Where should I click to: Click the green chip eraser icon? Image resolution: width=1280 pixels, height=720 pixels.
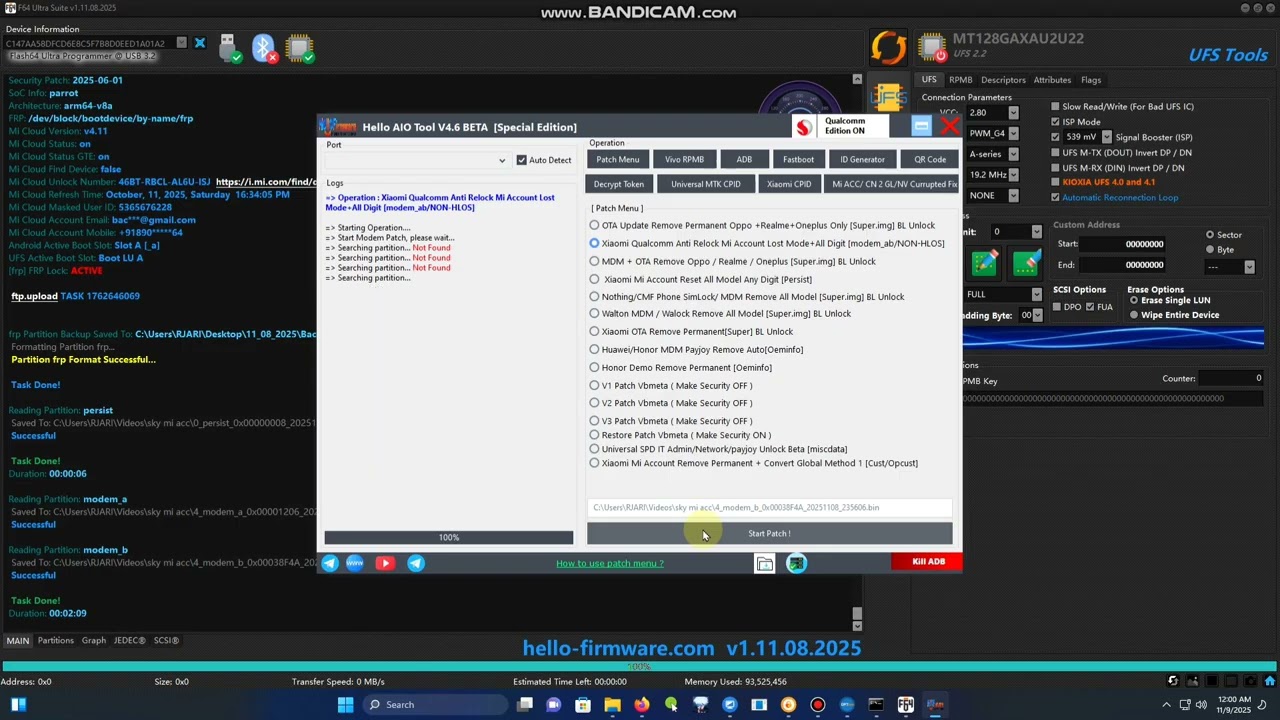(1026, 263)
